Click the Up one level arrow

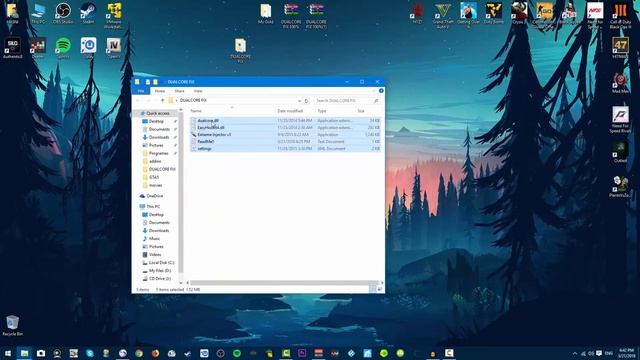[162, 100]
